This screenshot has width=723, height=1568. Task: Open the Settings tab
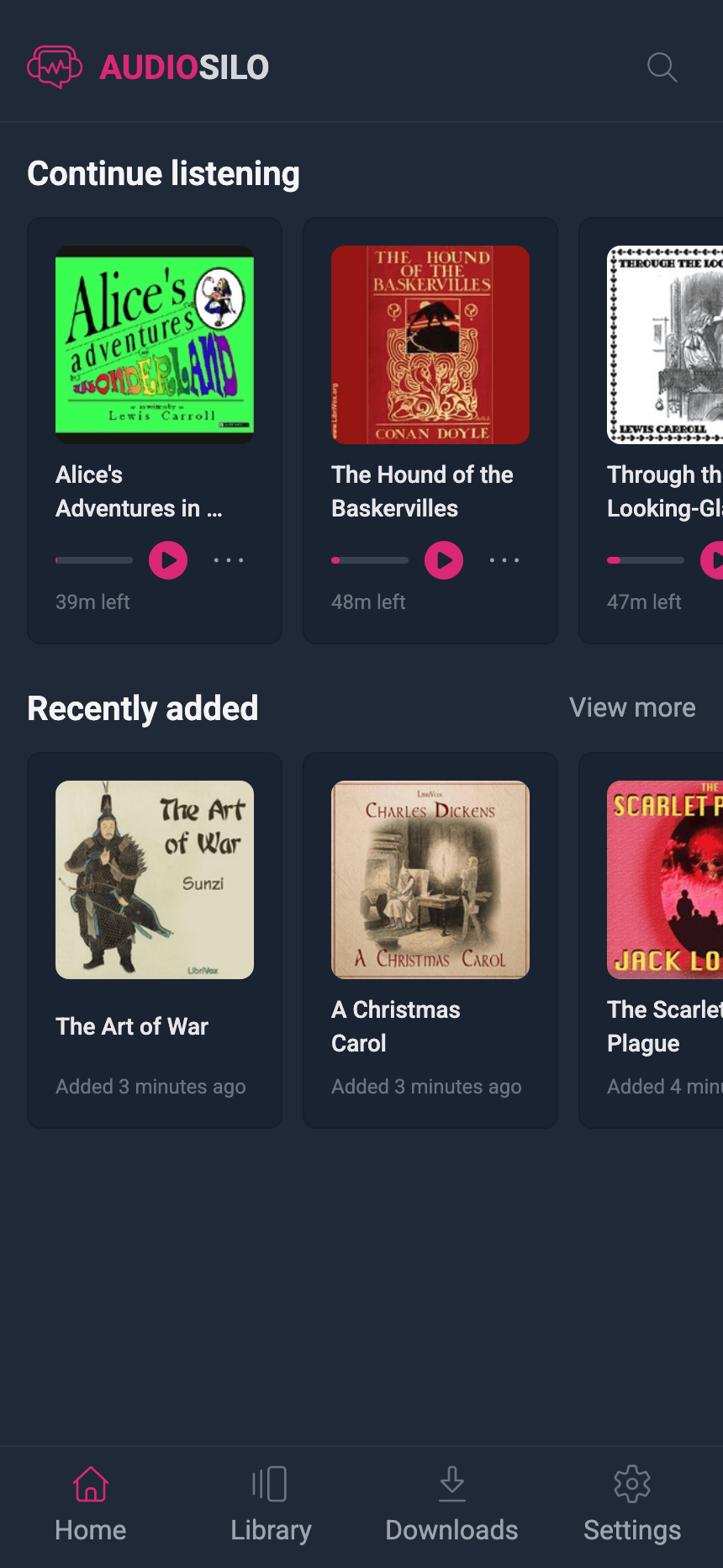pos(632,1506)
